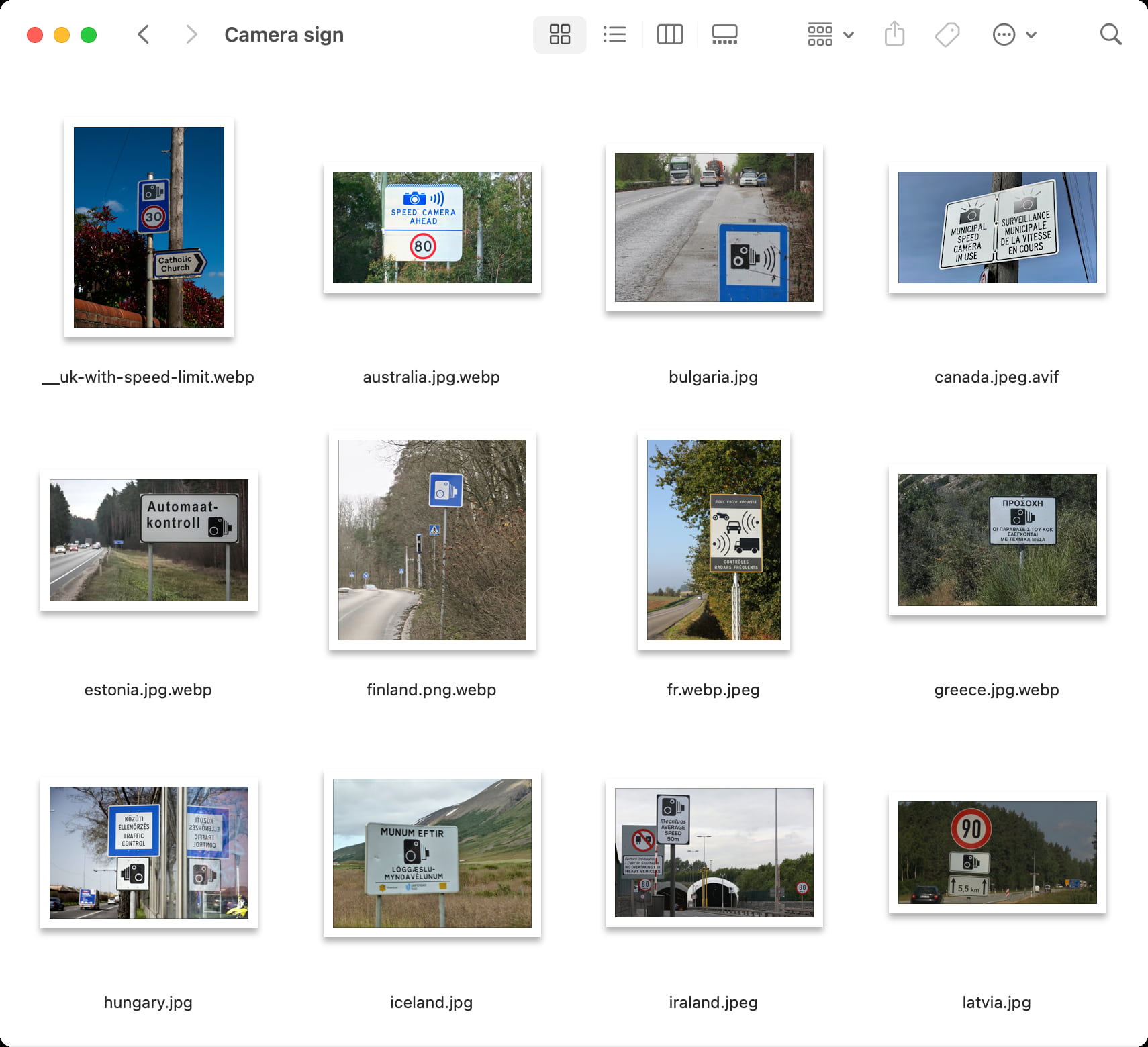Select the iceland.jpg sign thumbnail
The image size is (1148, 1047).
432,853
